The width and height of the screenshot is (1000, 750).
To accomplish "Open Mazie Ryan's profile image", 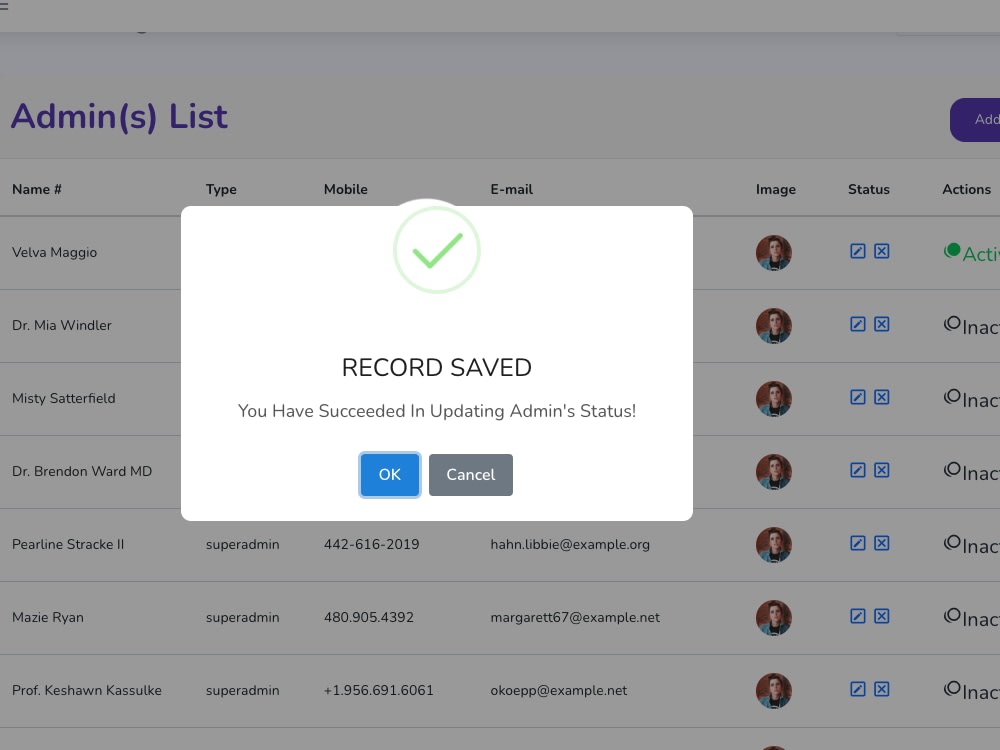I will coord(774,618).
